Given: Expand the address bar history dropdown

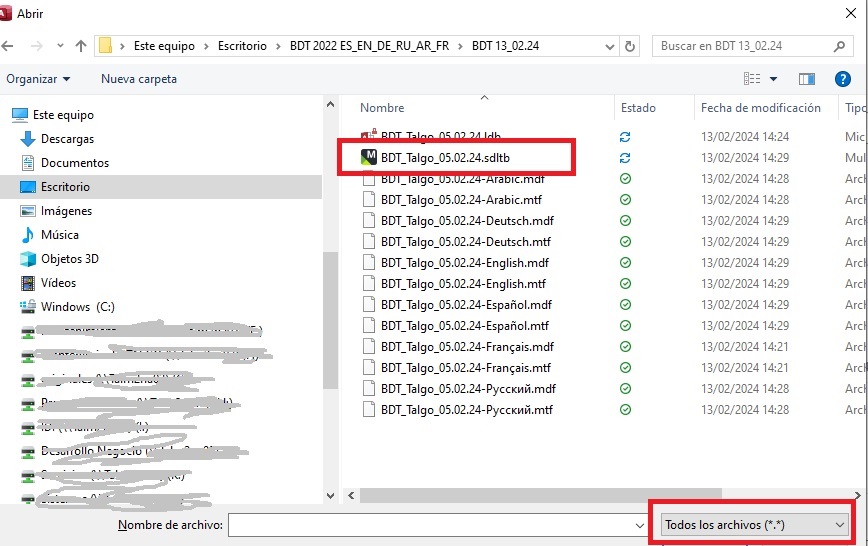Looking at the screenshot, I should [x=609, y=47].
